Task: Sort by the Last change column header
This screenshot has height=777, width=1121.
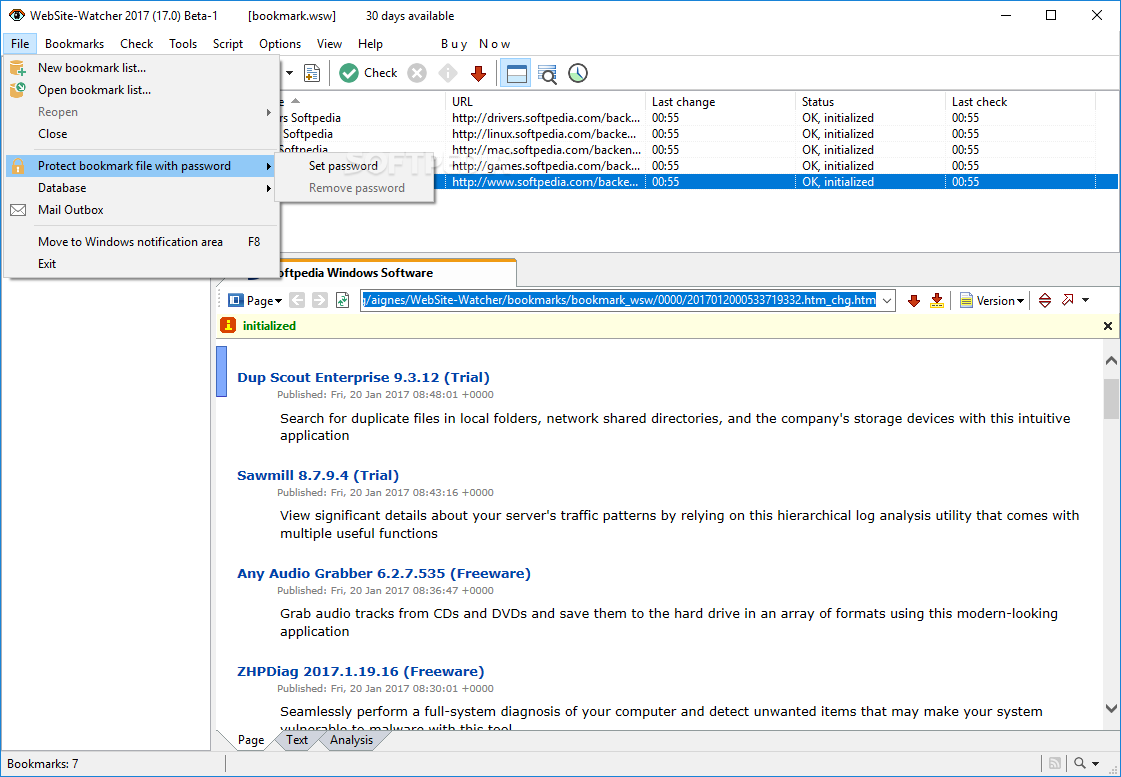Action: (720, 102)
